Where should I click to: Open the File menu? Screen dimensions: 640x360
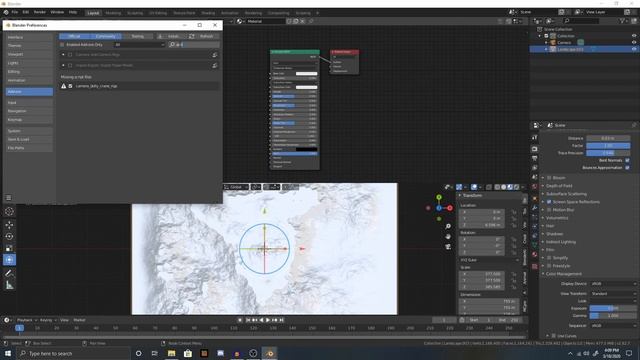(x=15, y=12)
